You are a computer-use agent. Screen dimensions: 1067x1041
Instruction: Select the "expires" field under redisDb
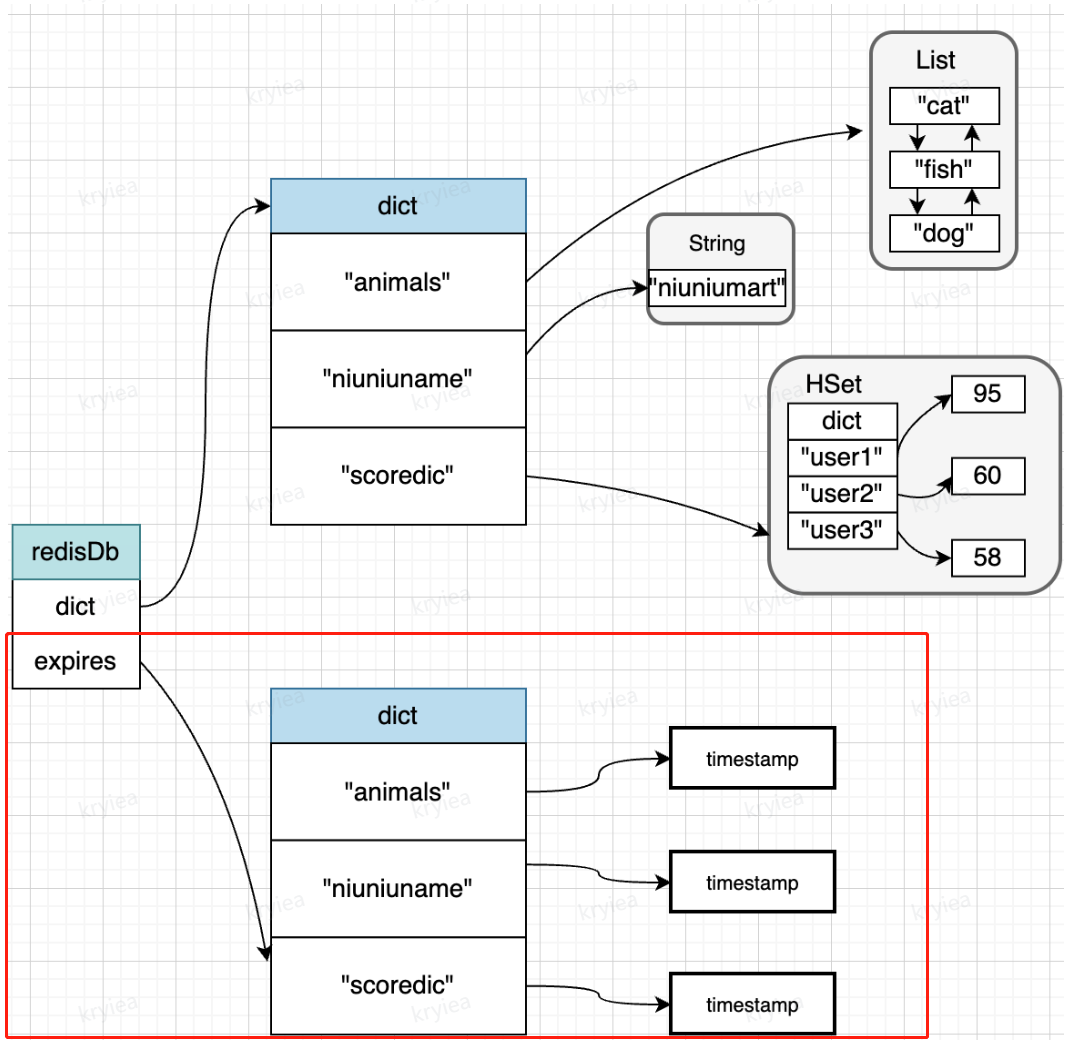76,661
